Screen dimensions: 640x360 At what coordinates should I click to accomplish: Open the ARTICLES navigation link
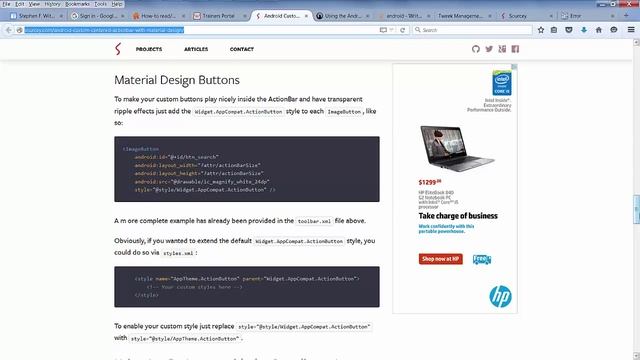[196, 49]
